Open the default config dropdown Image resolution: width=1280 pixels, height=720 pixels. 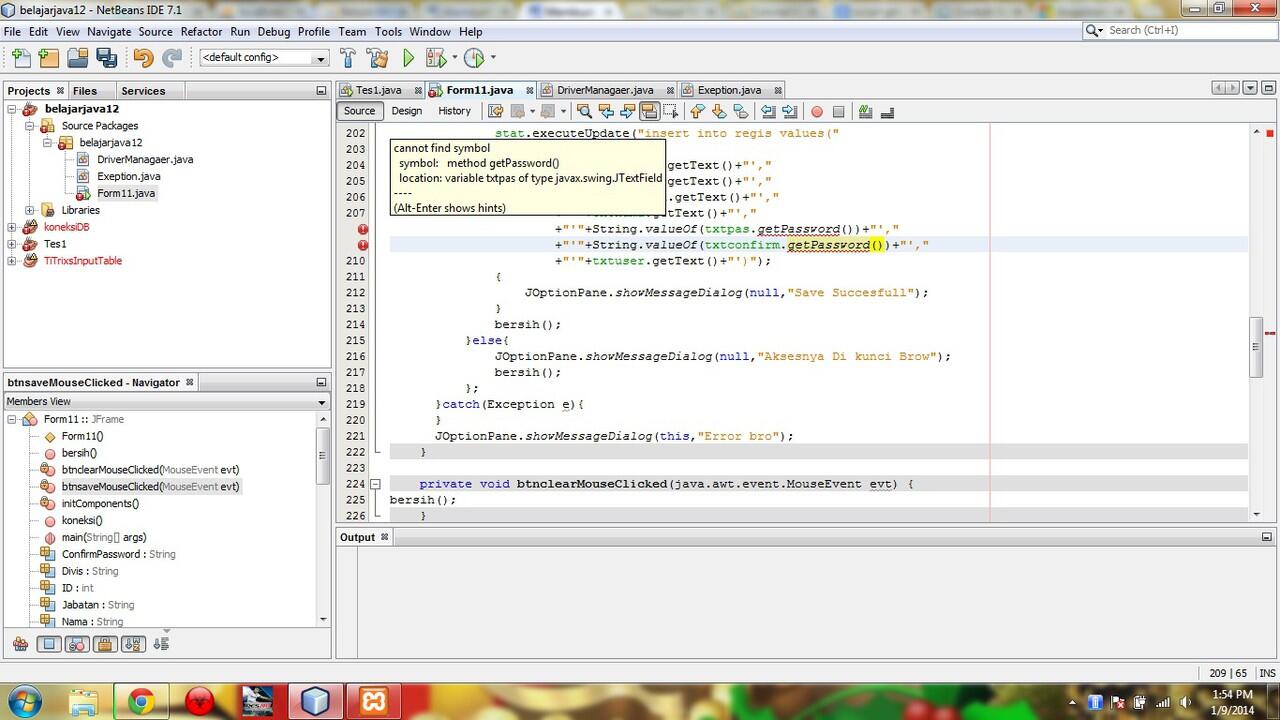pyautogui.click(x=322, y=57)
